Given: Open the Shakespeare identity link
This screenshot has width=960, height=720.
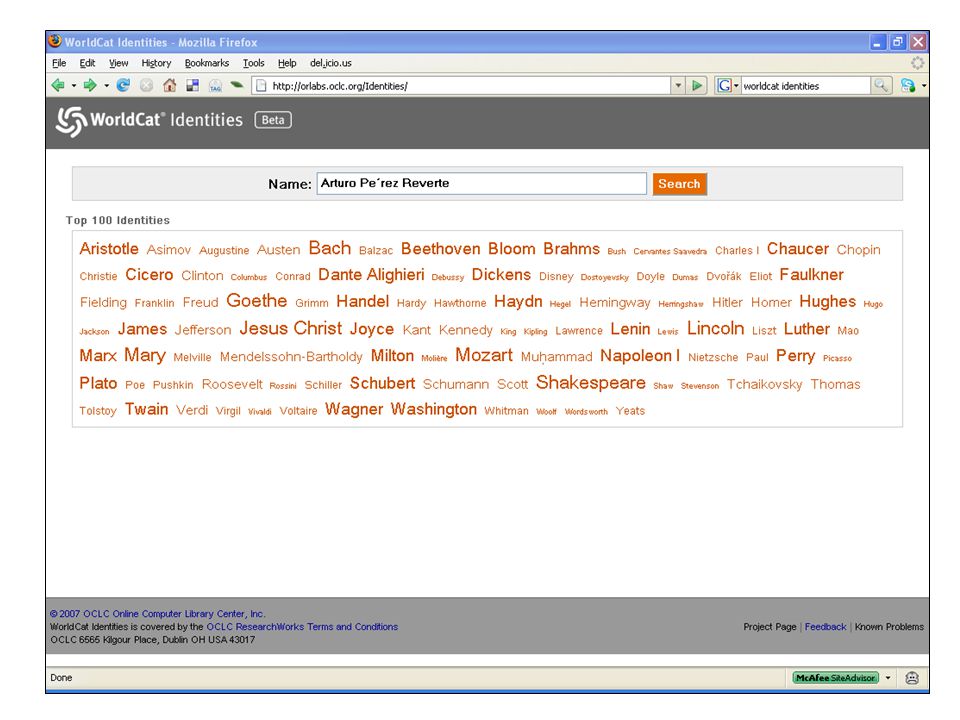Looking at the screenshot, I should point(591,383).
